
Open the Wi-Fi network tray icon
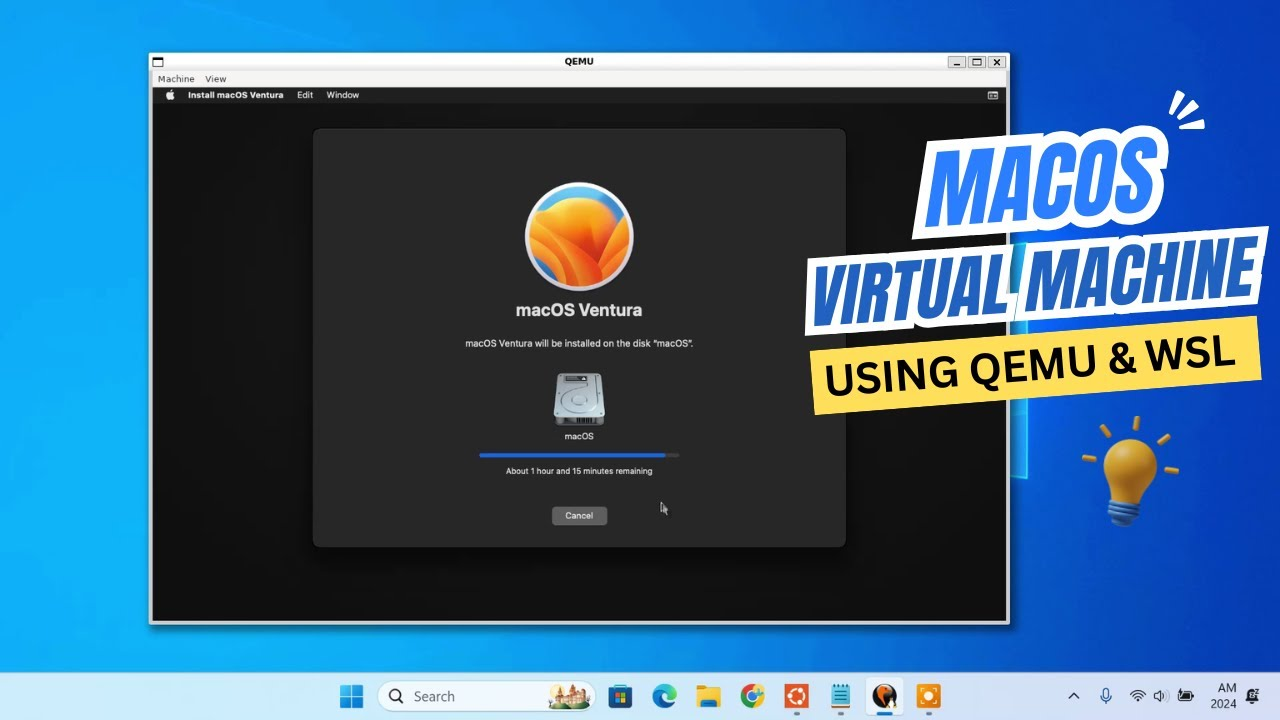tap(1137, 696)
